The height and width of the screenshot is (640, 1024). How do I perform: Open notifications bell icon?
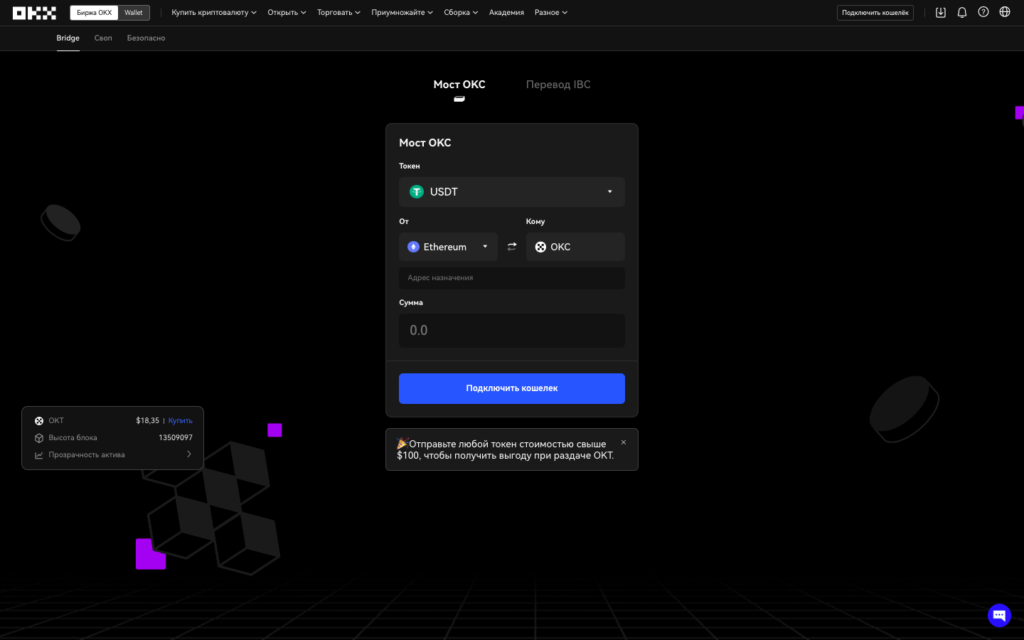pos(962,13)
